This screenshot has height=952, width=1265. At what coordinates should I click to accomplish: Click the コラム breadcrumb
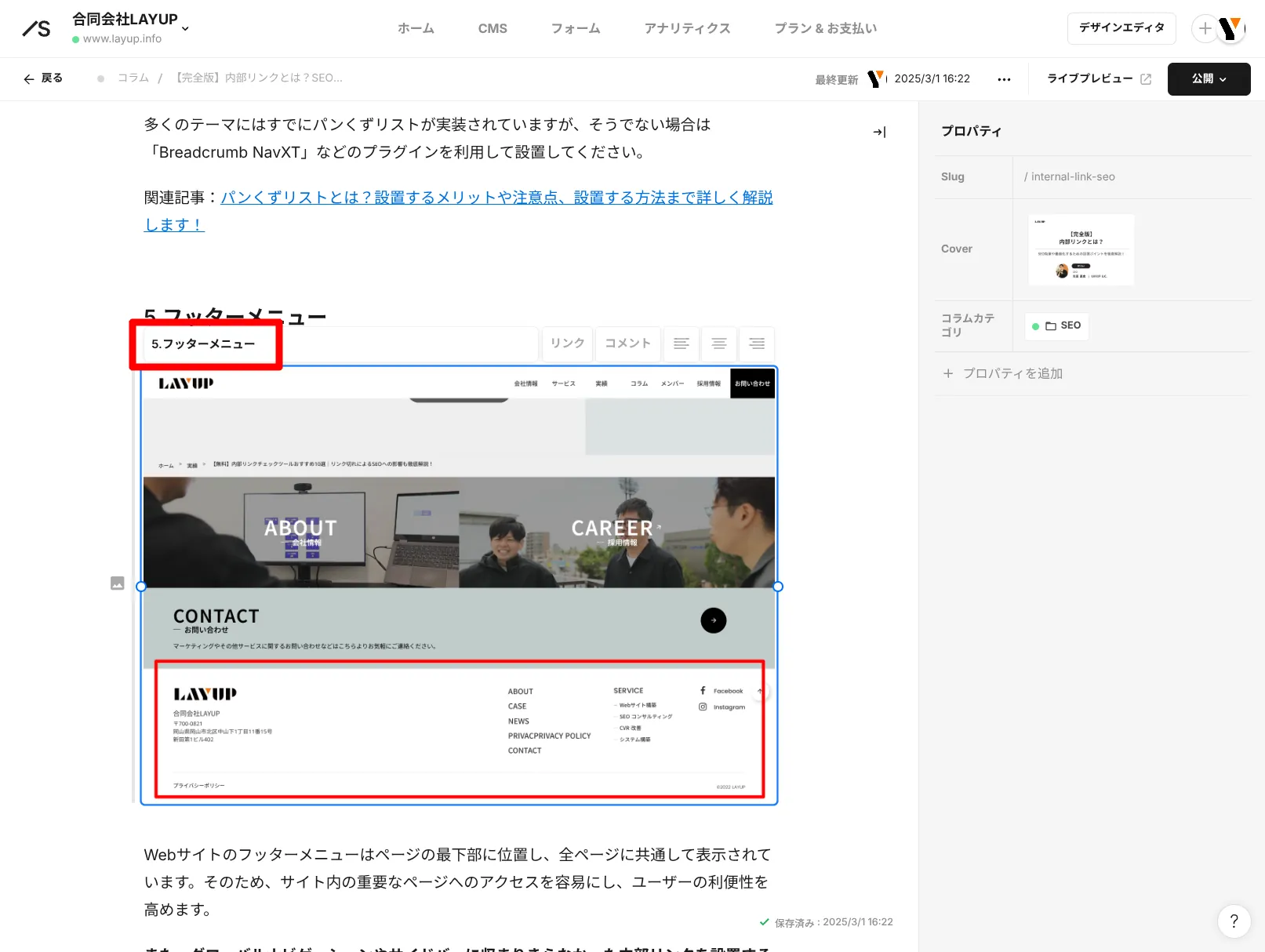[133, 78]
